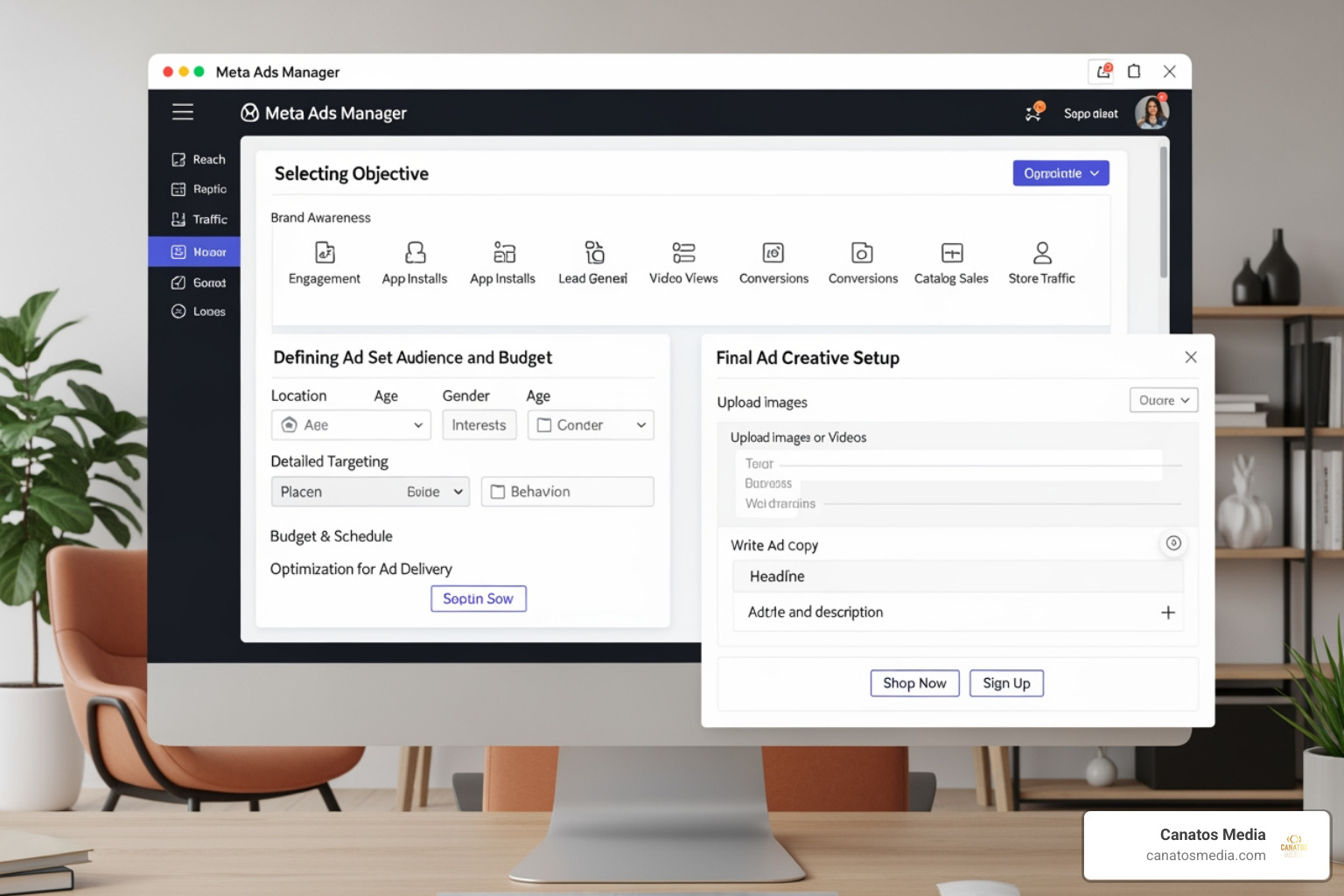Open the Ouore dropdown
Image resolution: width=1344 pixels, height=896 pixels.
1164,400
